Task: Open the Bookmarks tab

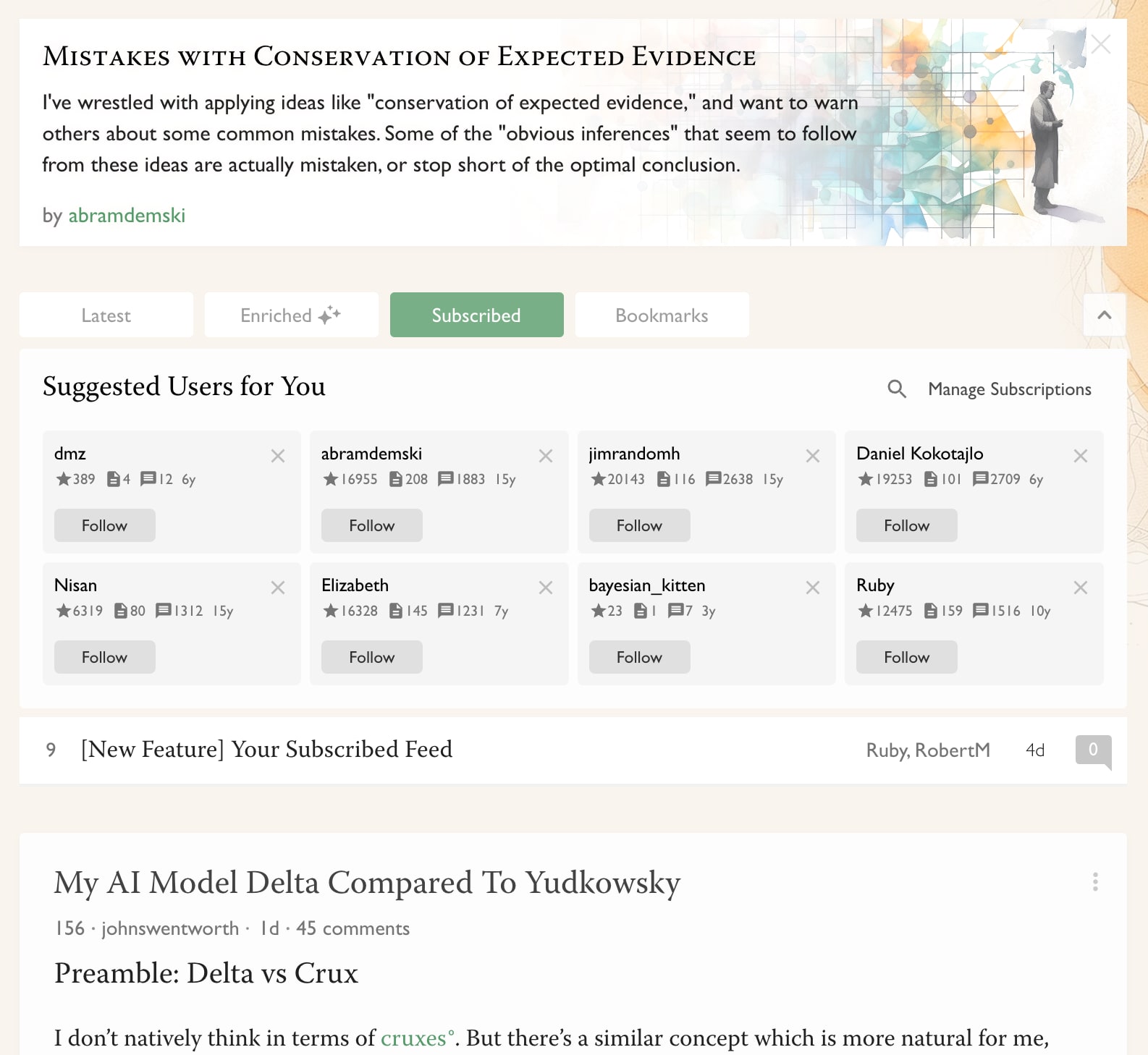Action: pyautogui.click(x=662, y=315)
